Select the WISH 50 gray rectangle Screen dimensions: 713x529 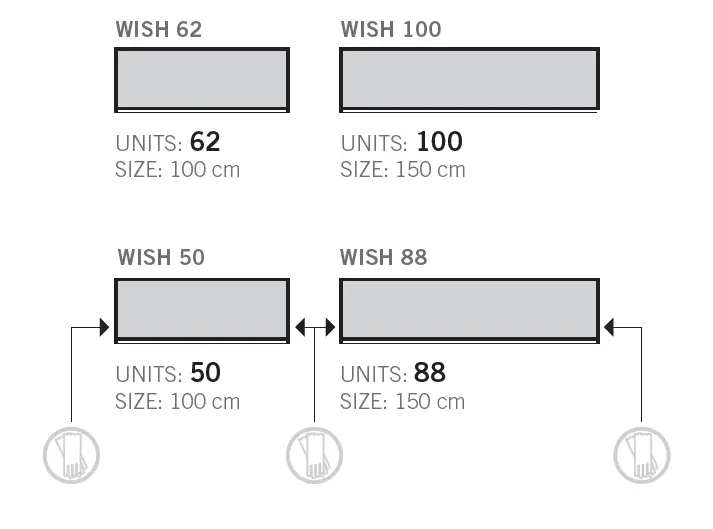click(202, 310)
